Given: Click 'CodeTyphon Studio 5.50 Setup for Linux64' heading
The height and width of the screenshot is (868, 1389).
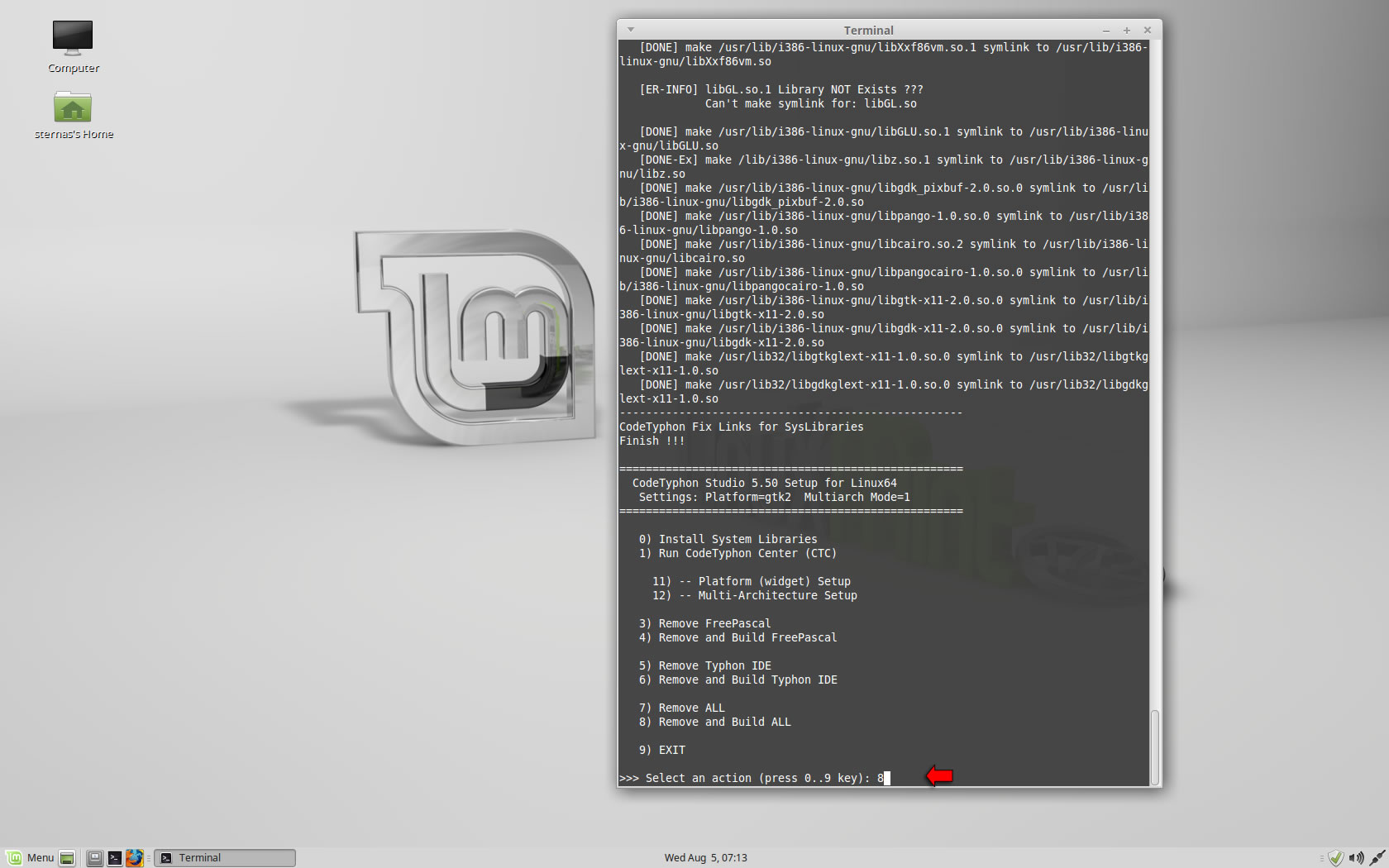Looking at the screenshot, I should [764, 483].
